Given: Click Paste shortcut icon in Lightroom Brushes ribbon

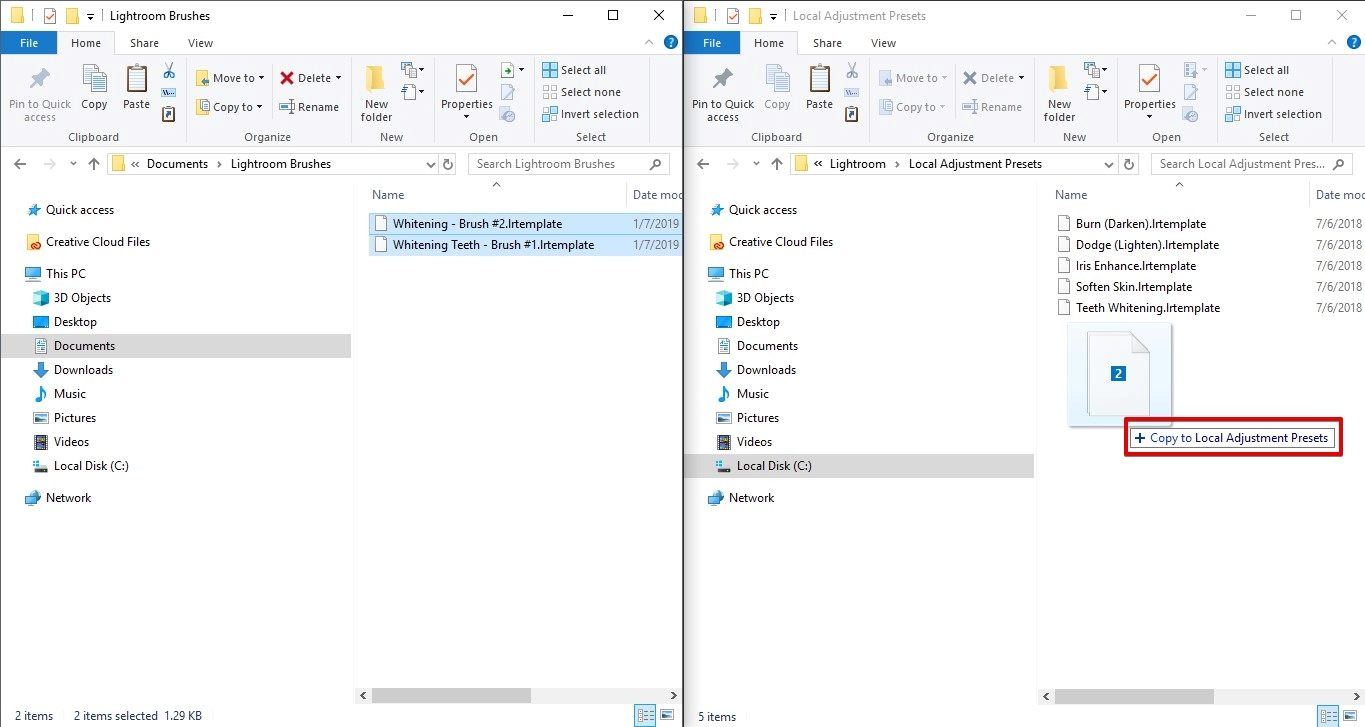Looking at the screenshot, I should (169, 114).
